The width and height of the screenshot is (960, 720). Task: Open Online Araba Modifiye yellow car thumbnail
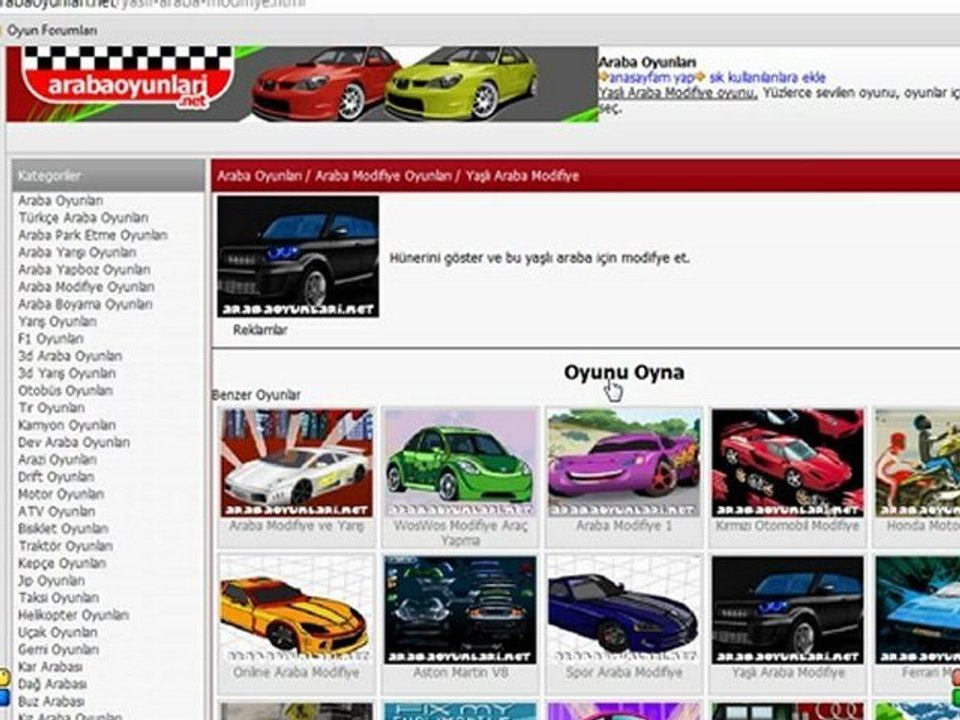(x=297, y=610)
